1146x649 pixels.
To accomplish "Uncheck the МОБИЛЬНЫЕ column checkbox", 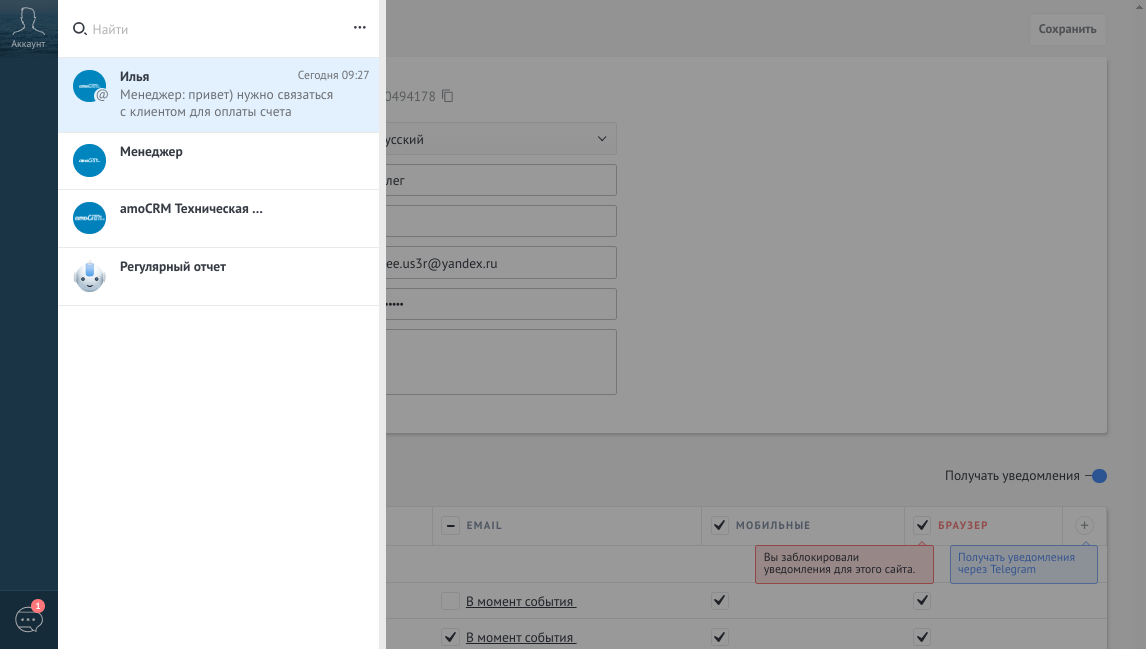I will click(720, 525).
